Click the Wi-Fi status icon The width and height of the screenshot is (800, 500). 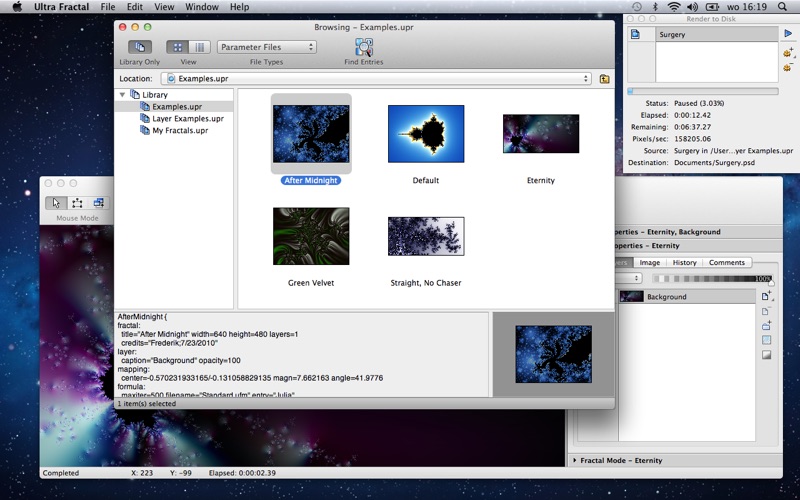(674, 7)
